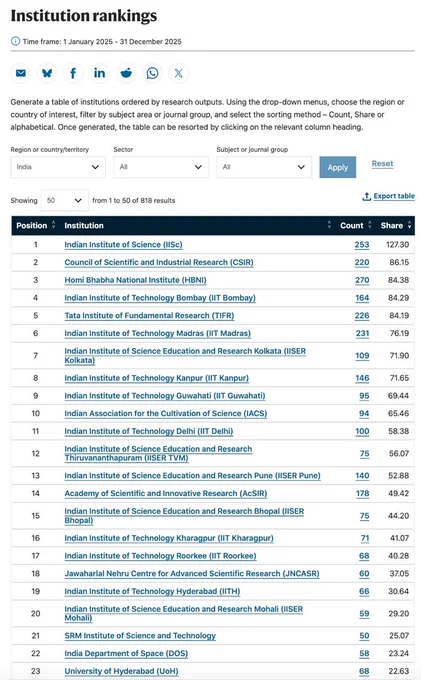Image resolution: width=421 pixels, height=680 pixels.
Task: Click the export upload icon
Action: click(366, 196)
